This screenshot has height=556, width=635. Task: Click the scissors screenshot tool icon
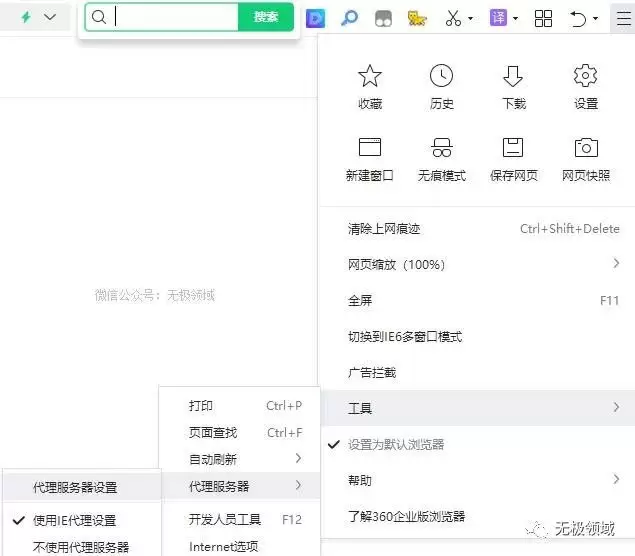[453, 18]
